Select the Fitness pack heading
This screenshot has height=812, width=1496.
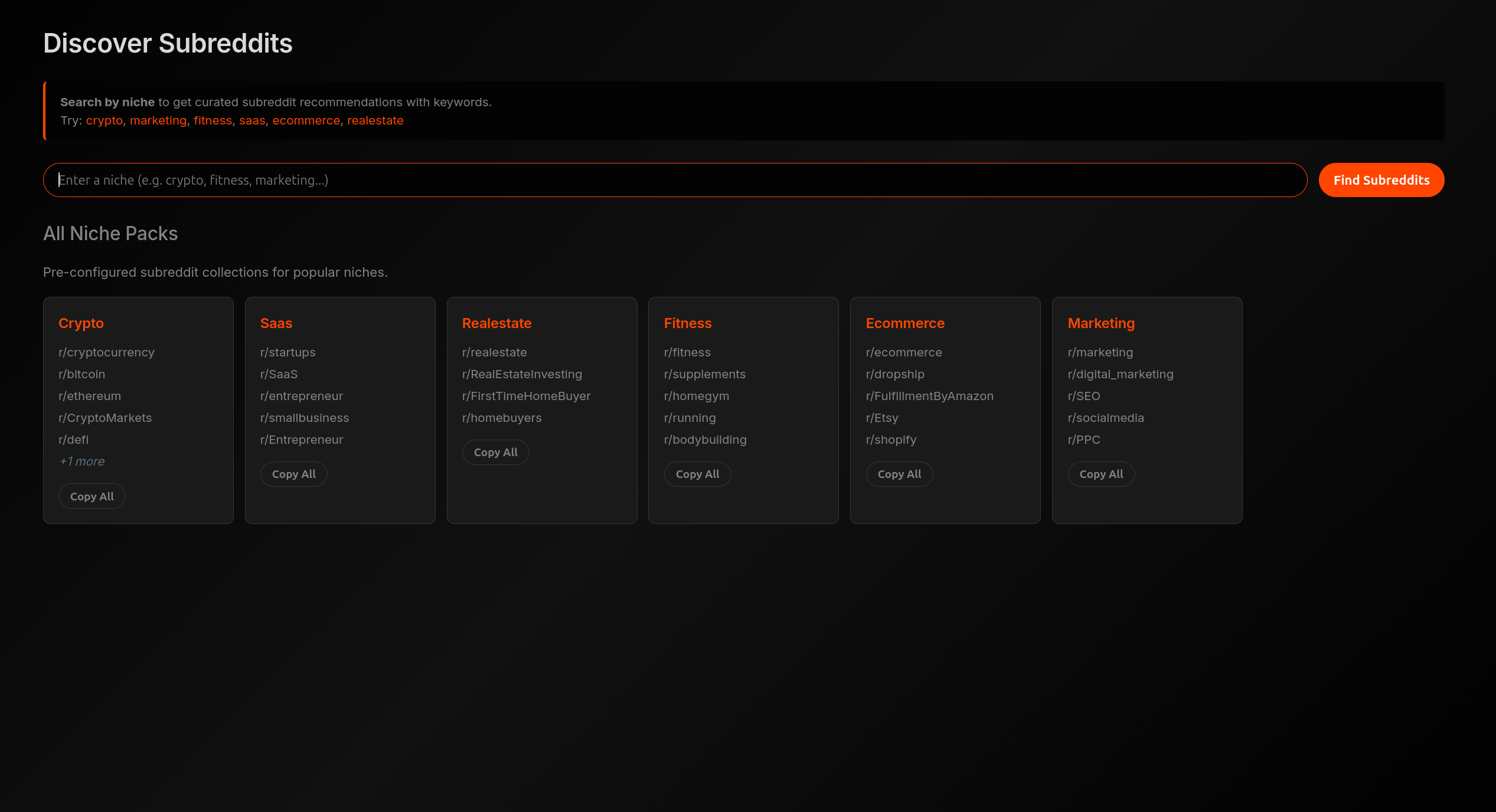pos(687,323)
